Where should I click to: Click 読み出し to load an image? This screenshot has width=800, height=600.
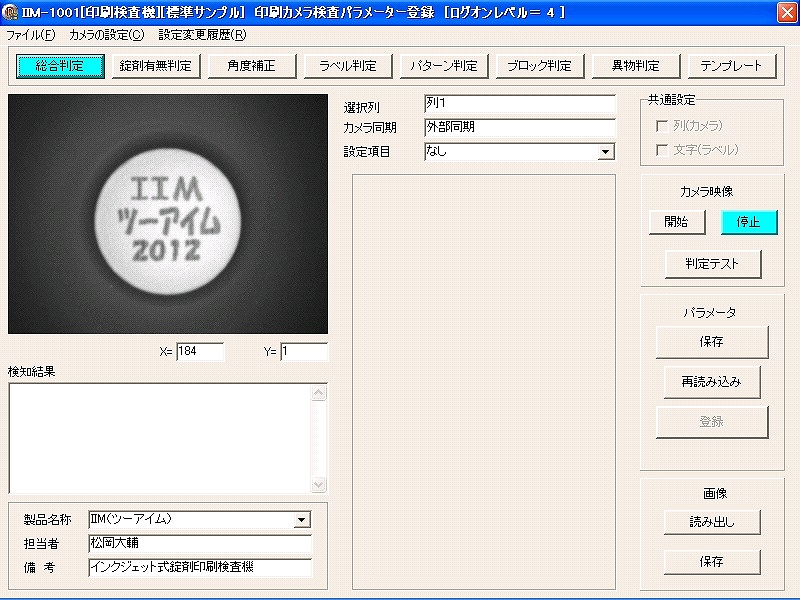pyautogui.click(x=712, y=522)
